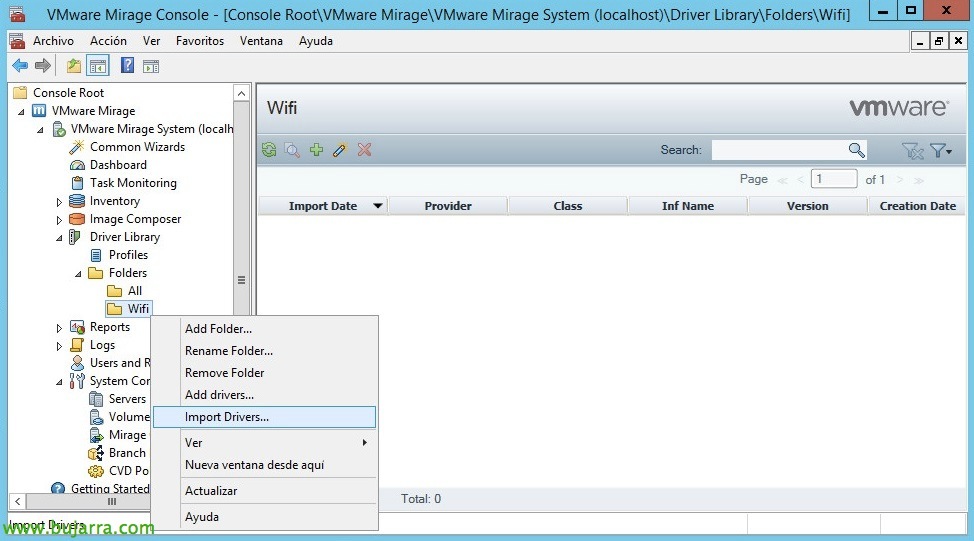
Task: Collapse the VMware Mirage tree node
Action: (x=21, y=112)
